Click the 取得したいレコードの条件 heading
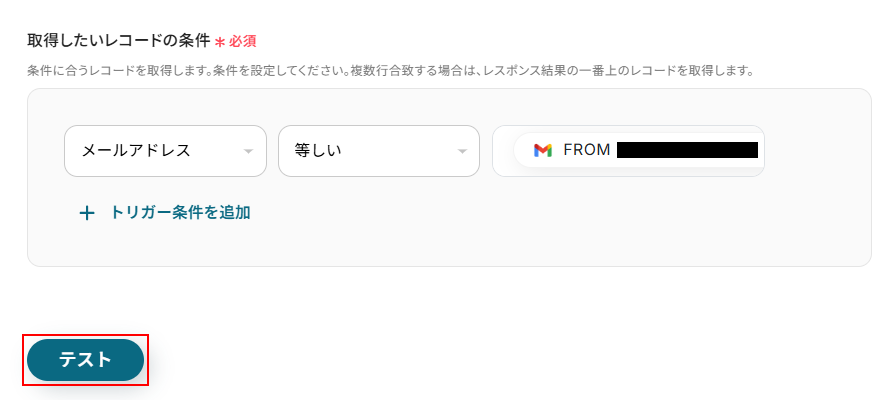 (x=118, y=41)
